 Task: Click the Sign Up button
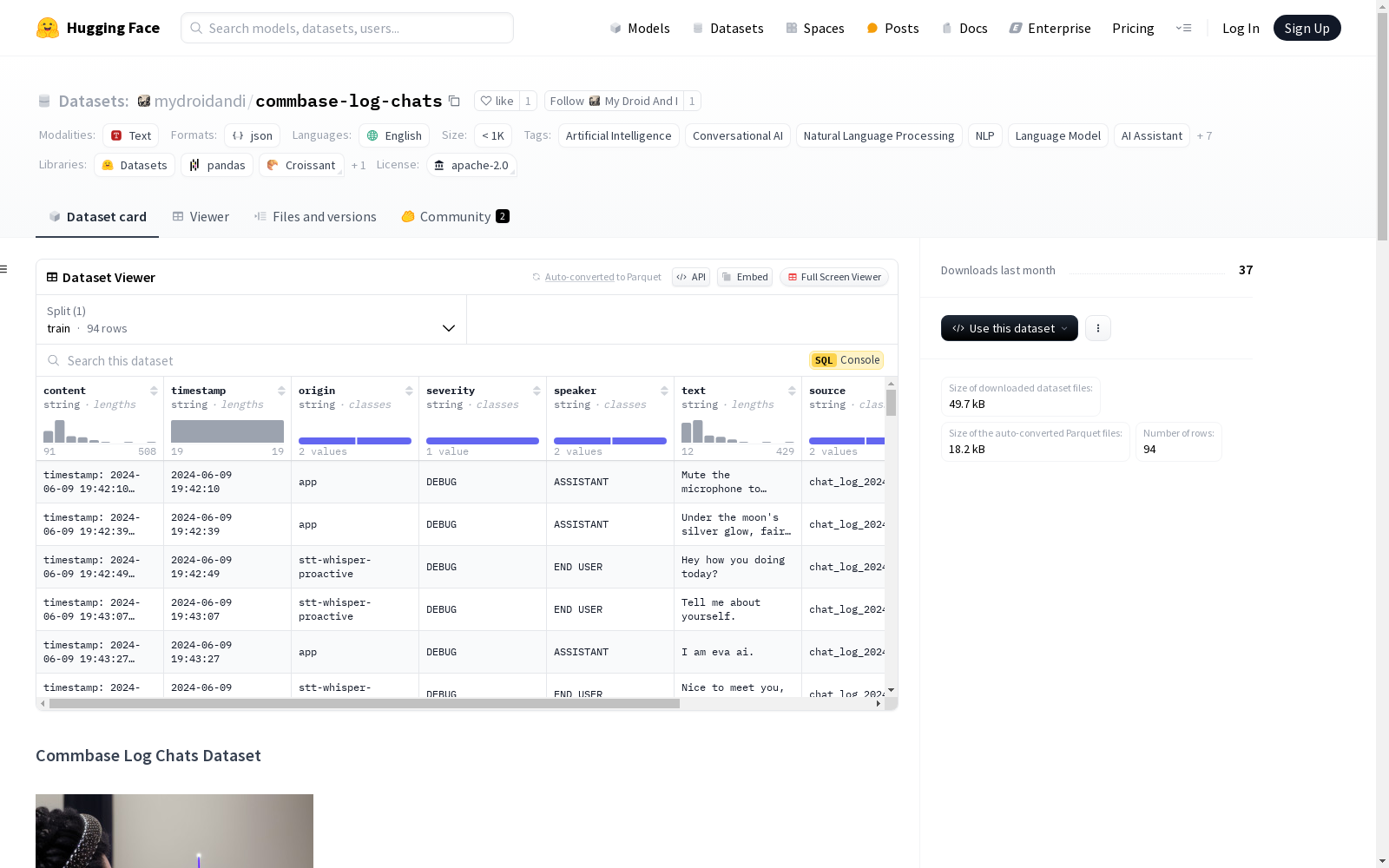pyautogui.click(x=1307, y=28)
